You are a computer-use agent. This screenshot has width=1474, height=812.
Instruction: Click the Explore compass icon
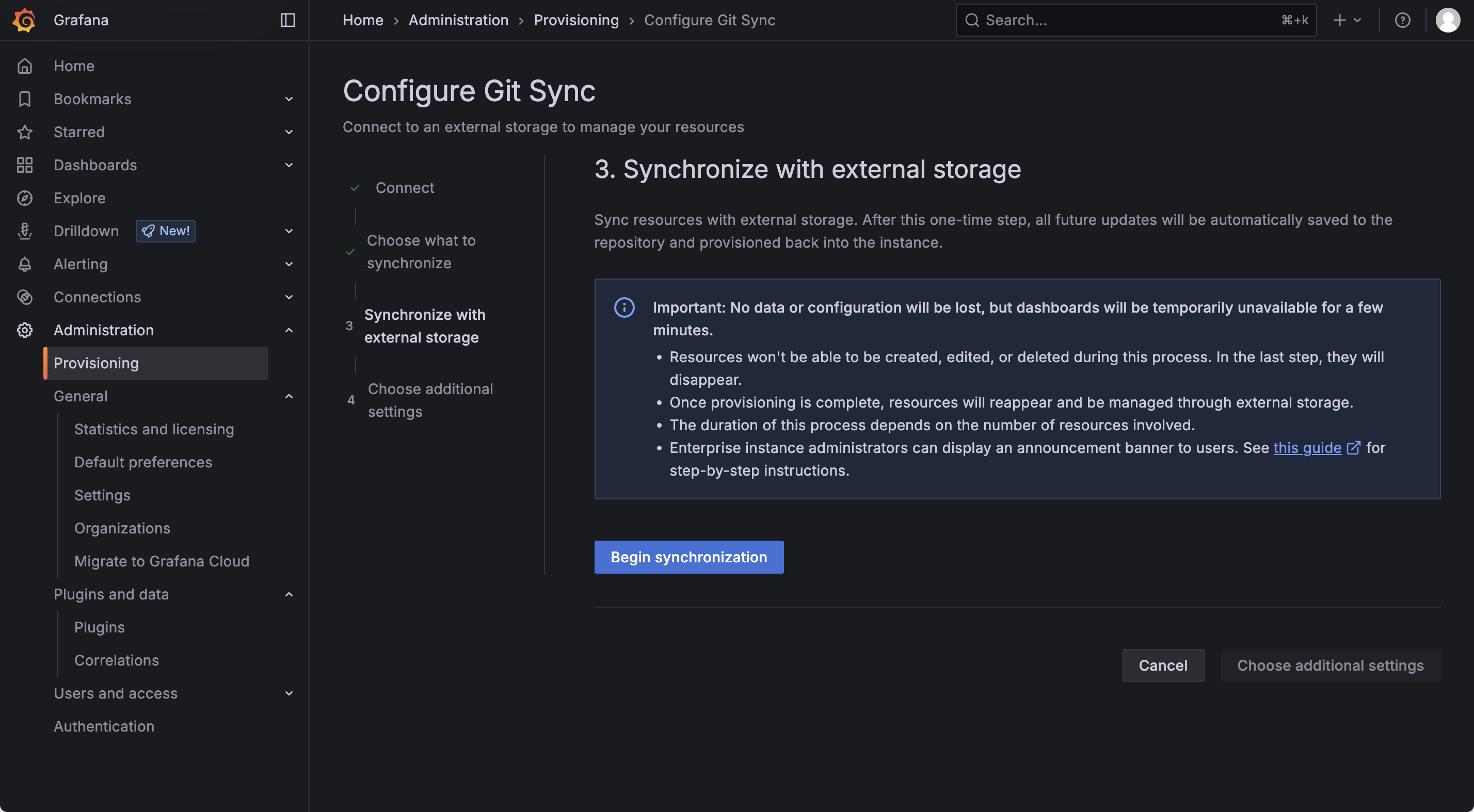coord(25,198)
